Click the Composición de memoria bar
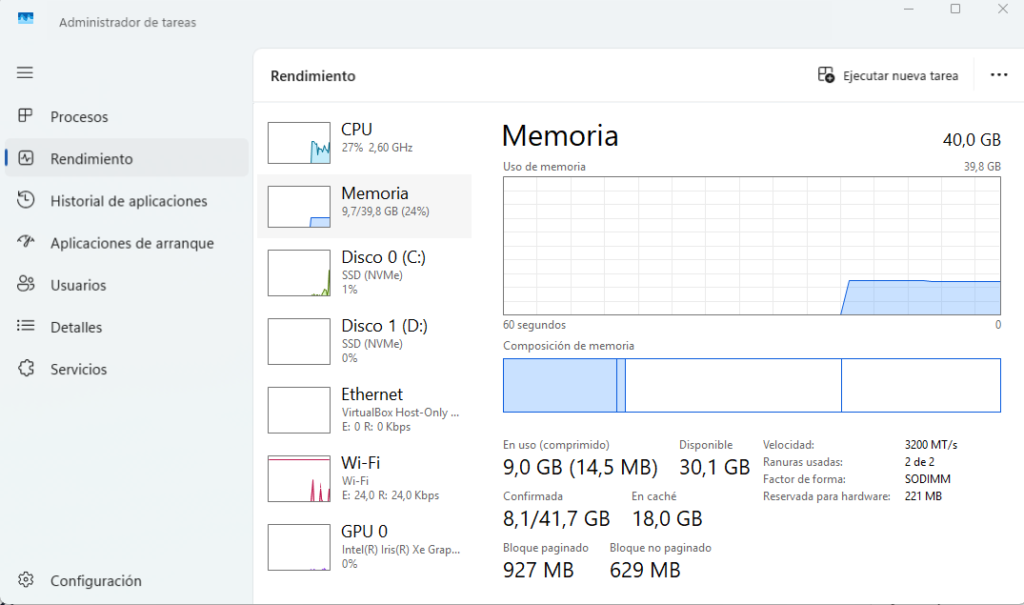Screen dimensions: 1024x605 click(x=752, y=385)
